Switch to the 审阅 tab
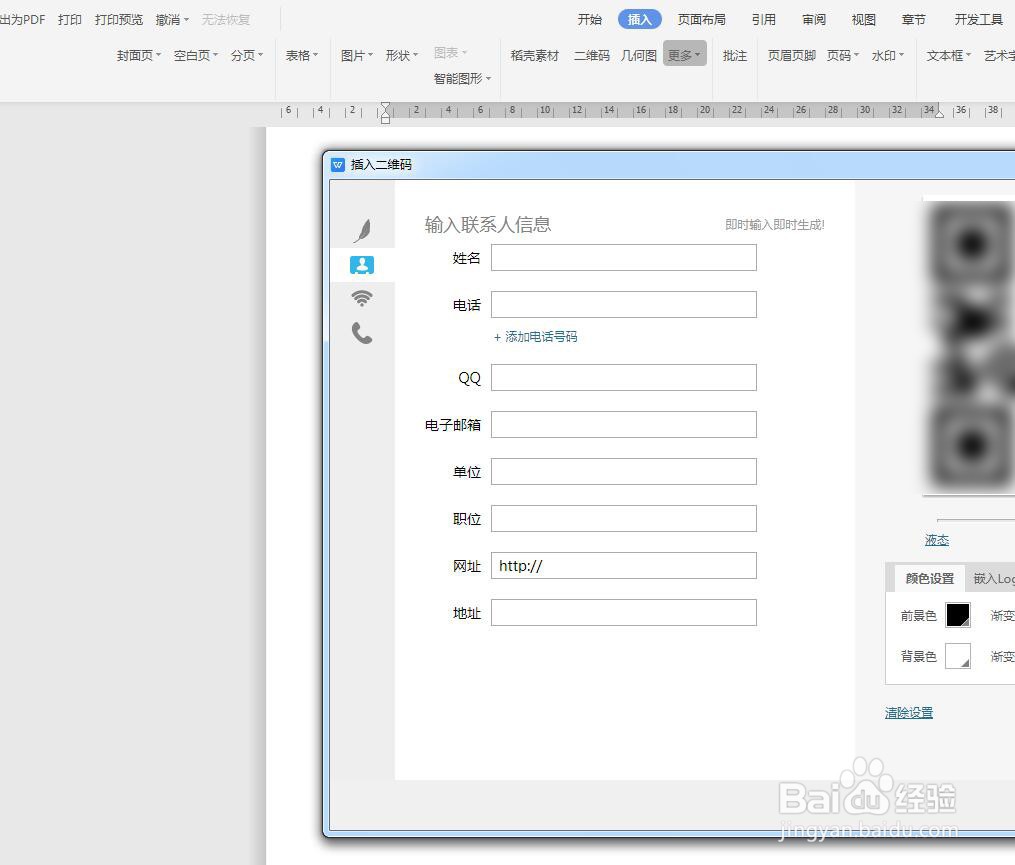1015x865 pixels. [814, 19]
